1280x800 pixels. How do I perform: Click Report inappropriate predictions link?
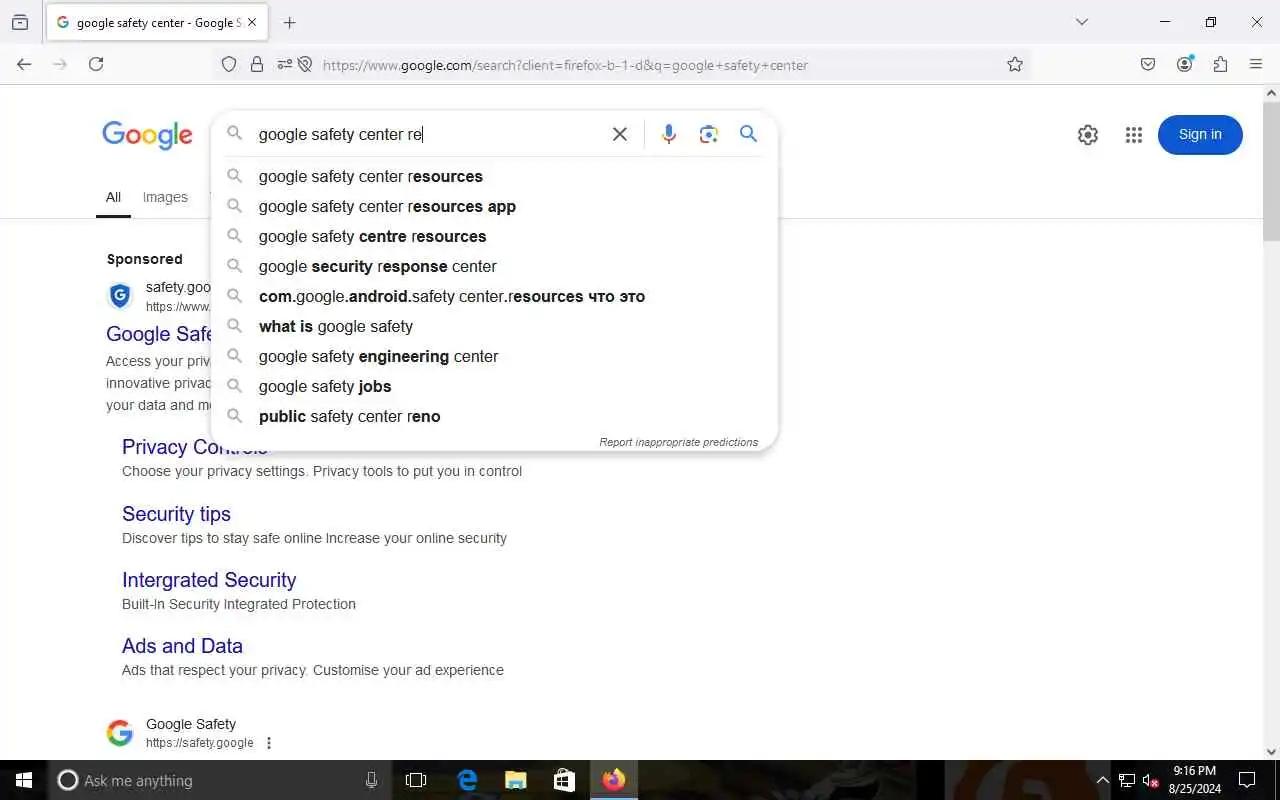679,442
